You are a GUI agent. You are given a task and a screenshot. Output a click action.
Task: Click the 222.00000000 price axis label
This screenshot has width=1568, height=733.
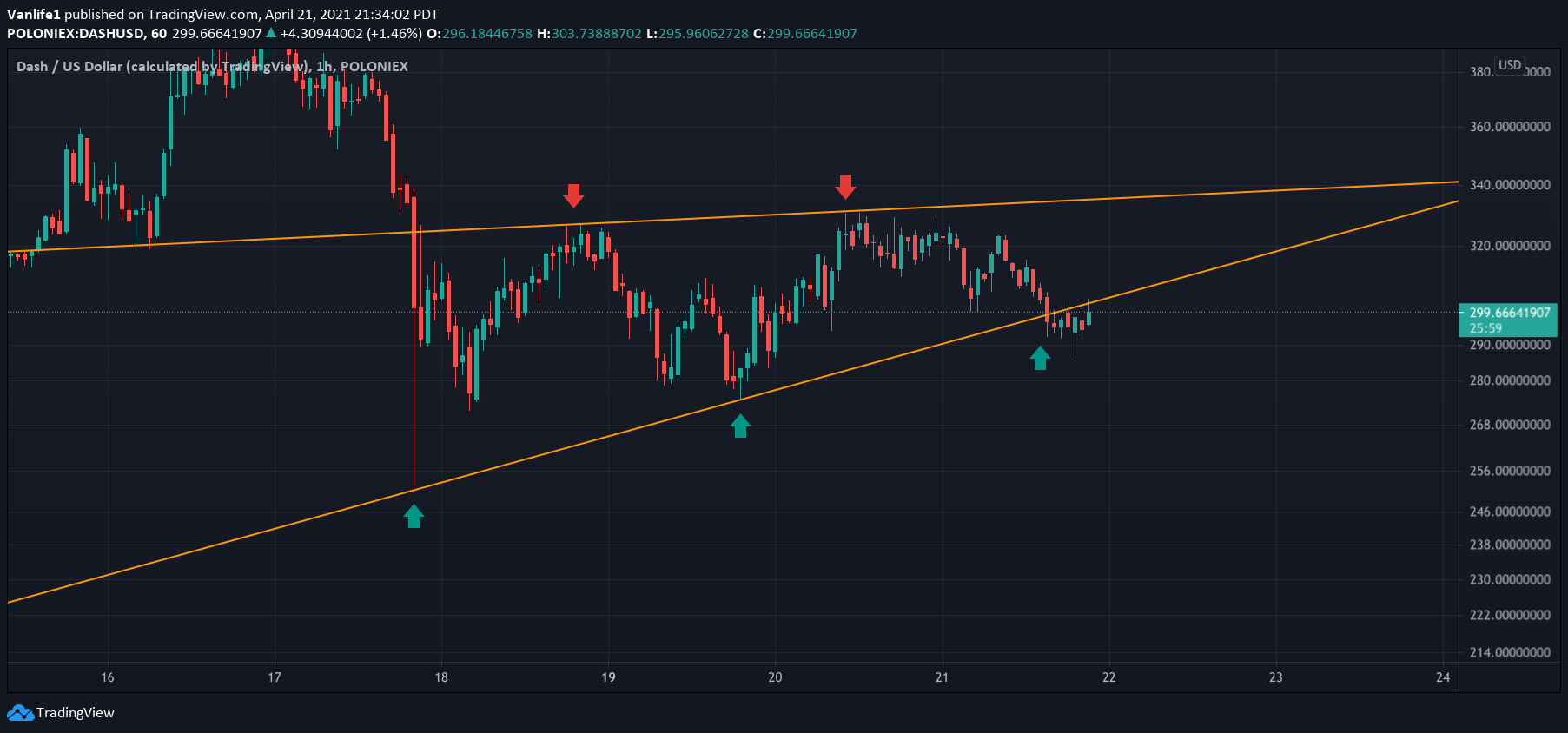1510,615
